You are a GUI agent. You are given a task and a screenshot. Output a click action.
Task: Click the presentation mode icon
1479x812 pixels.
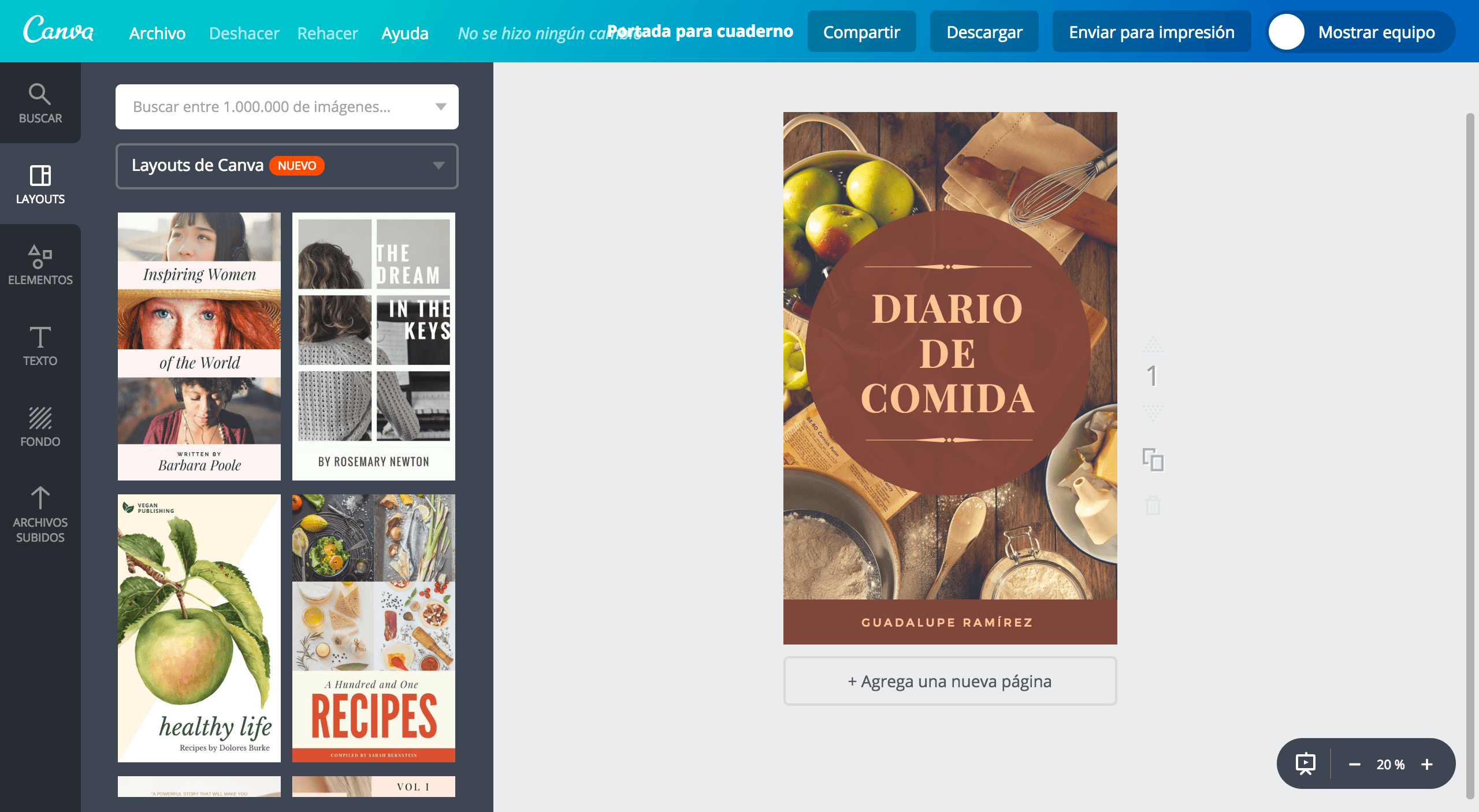1306,764
